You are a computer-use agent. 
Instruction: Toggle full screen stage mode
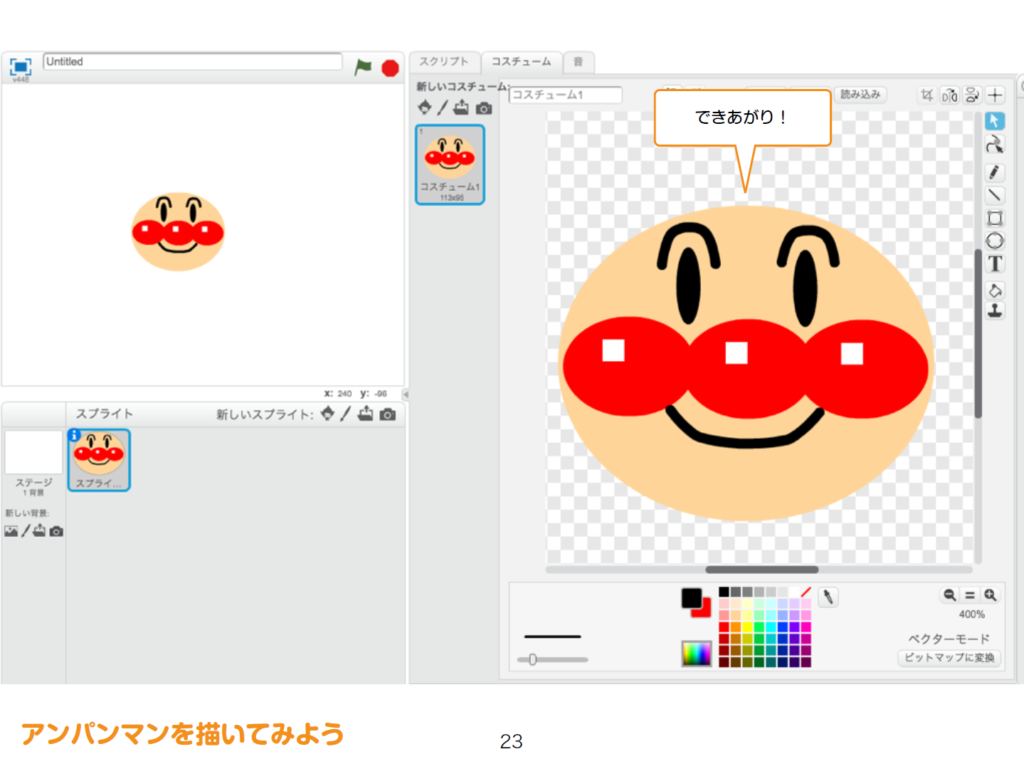(20, 66)
